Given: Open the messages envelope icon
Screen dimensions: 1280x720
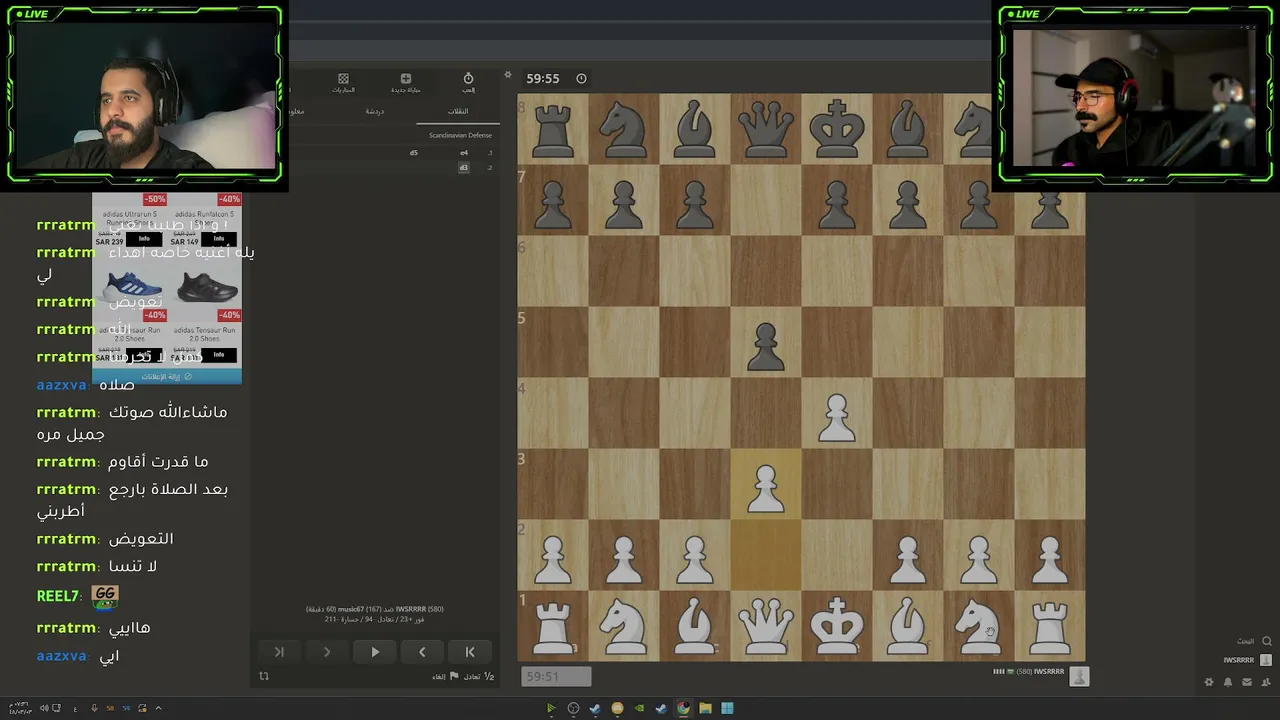Looking at the screenshot, I should [1246, 682].
